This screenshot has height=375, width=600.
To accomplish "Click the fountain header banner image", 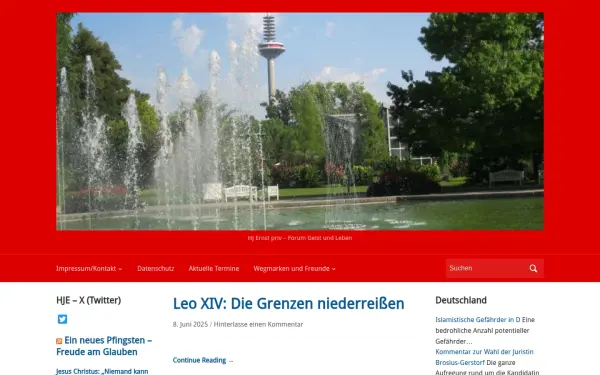I will (x=300, y=121).
